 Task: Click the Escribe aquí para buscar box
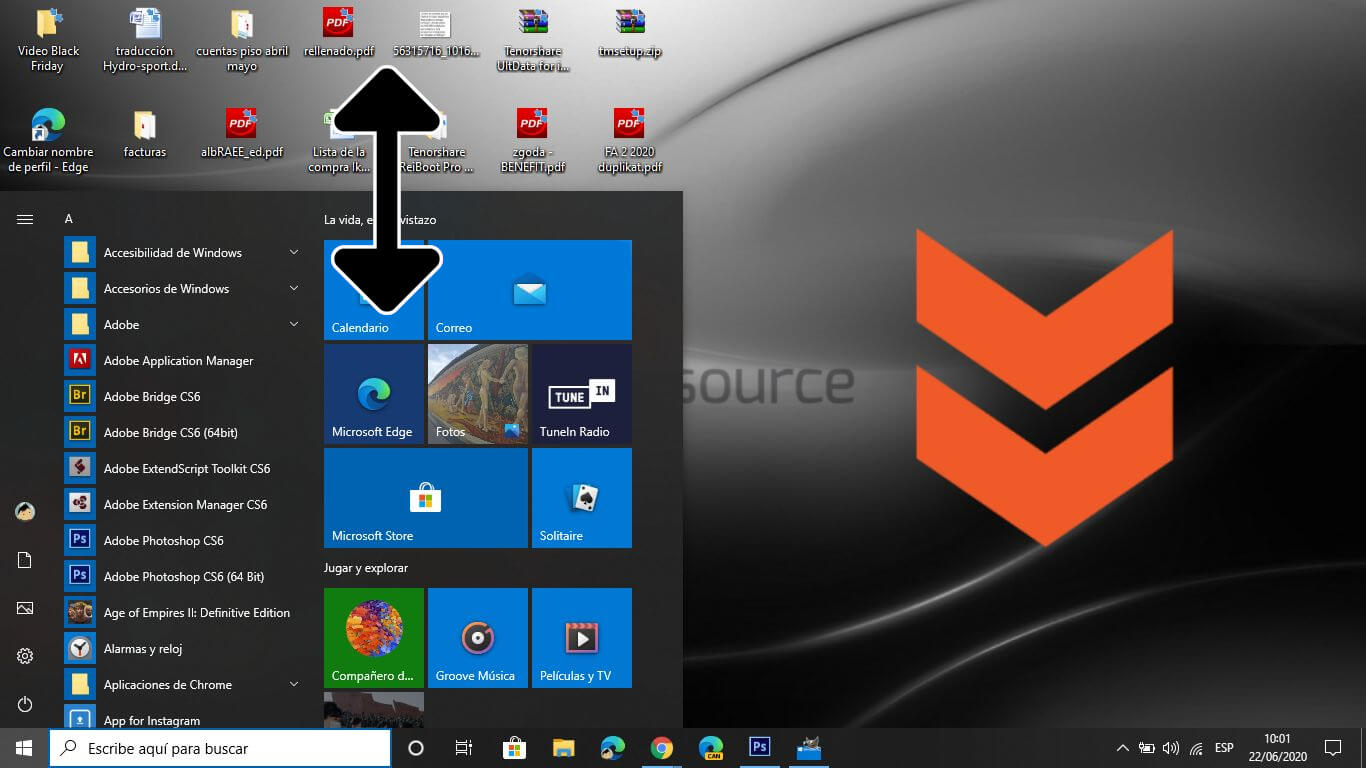pos(220,748)
